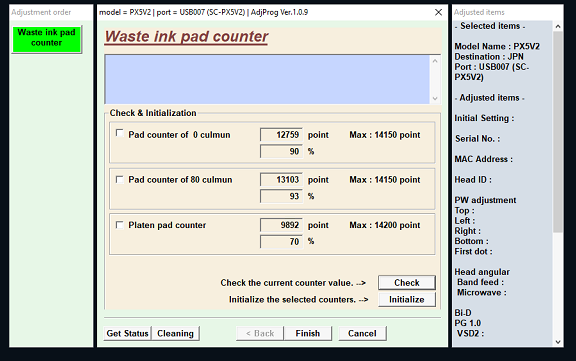Click the Destination : JPN line

489,57
